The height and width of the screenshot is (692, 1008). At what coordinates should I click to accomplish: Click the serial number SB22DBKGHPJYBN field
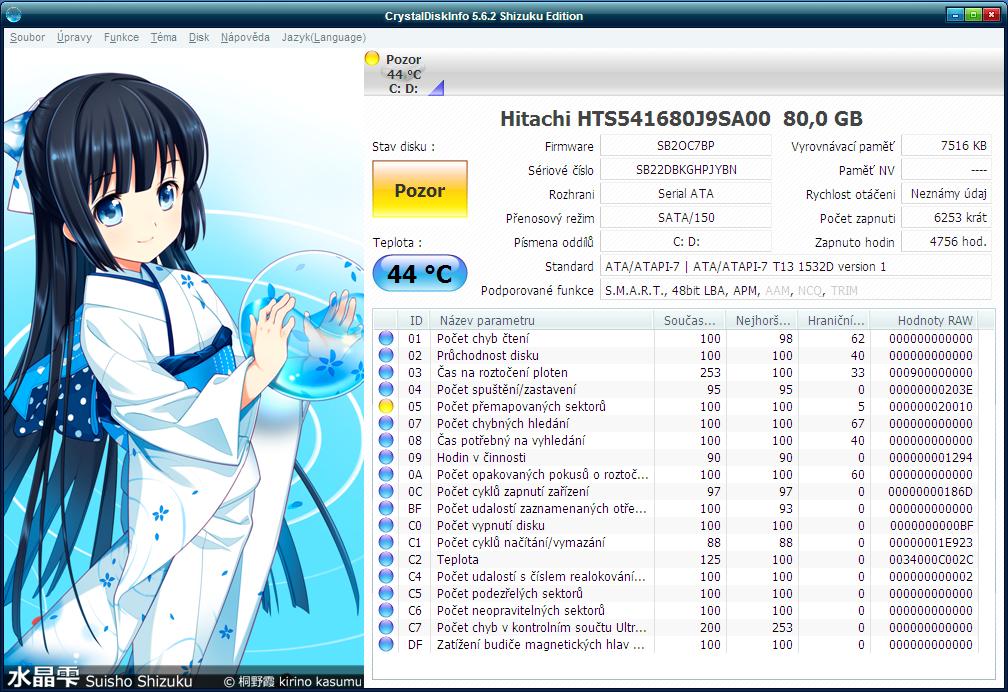[685, 170]
